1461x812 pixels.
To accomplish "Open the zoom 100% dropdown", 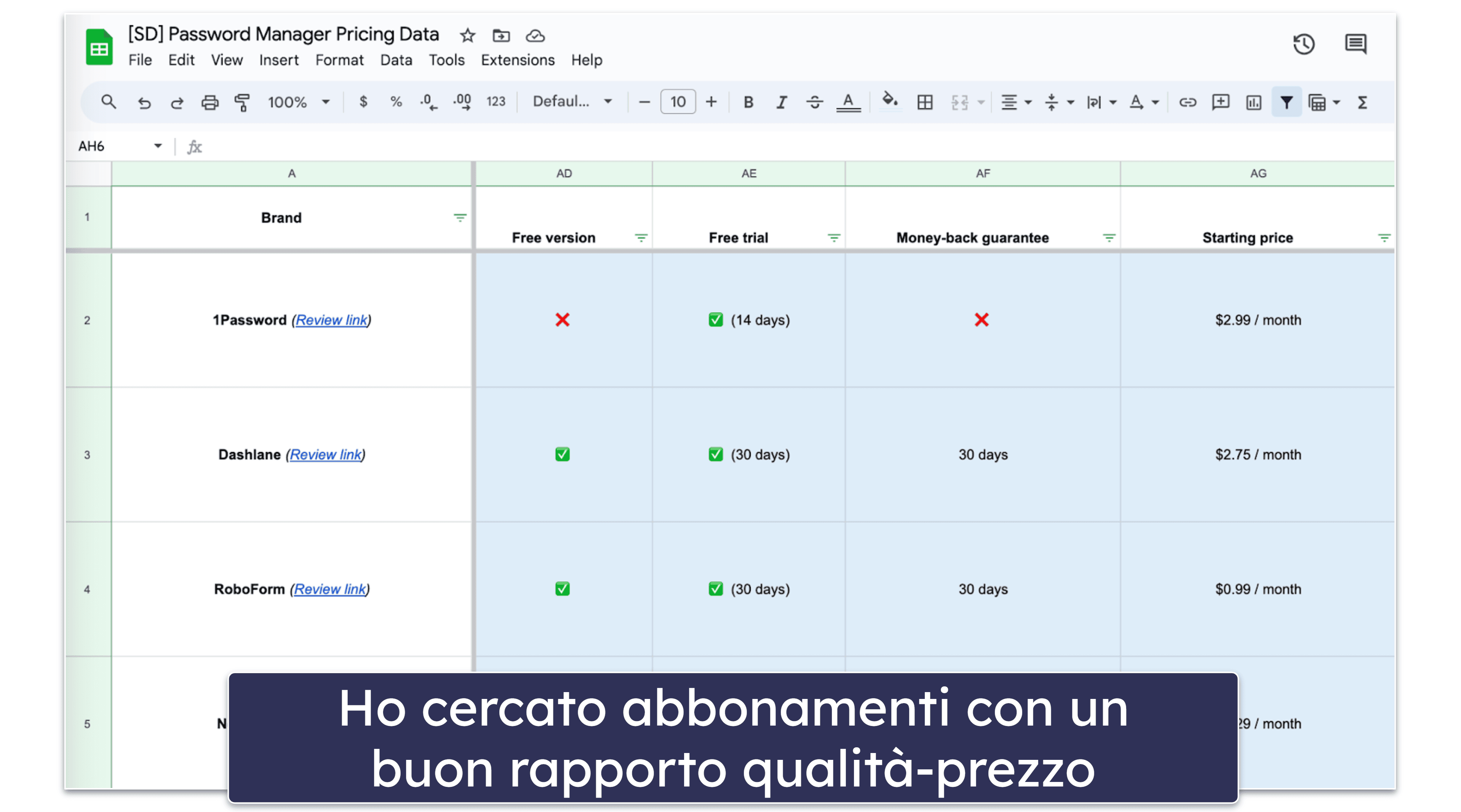I will (x=298, y=102).
